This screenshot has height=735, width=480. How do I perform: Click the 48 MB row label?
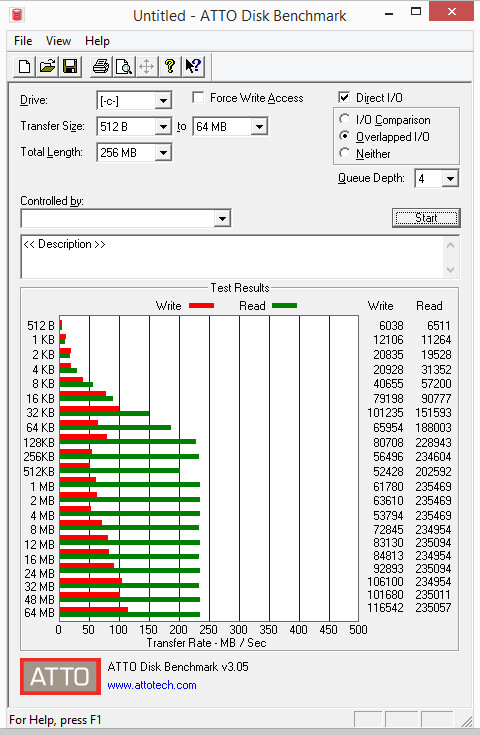click(x=40, y=600)
